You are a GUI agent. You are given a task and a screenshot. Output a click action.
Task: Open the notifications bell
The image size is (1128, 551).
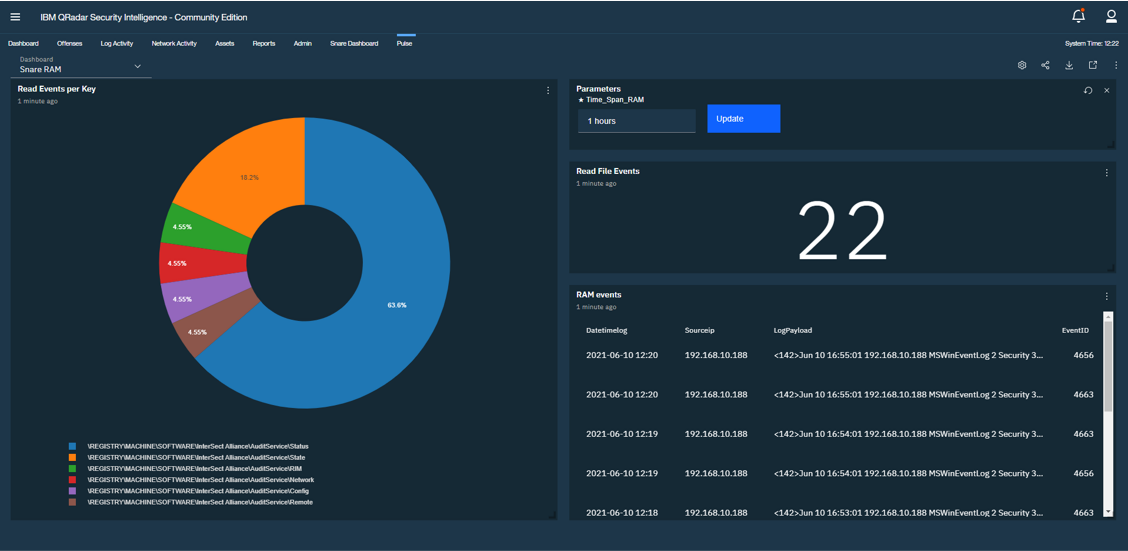click(1078, 16)
